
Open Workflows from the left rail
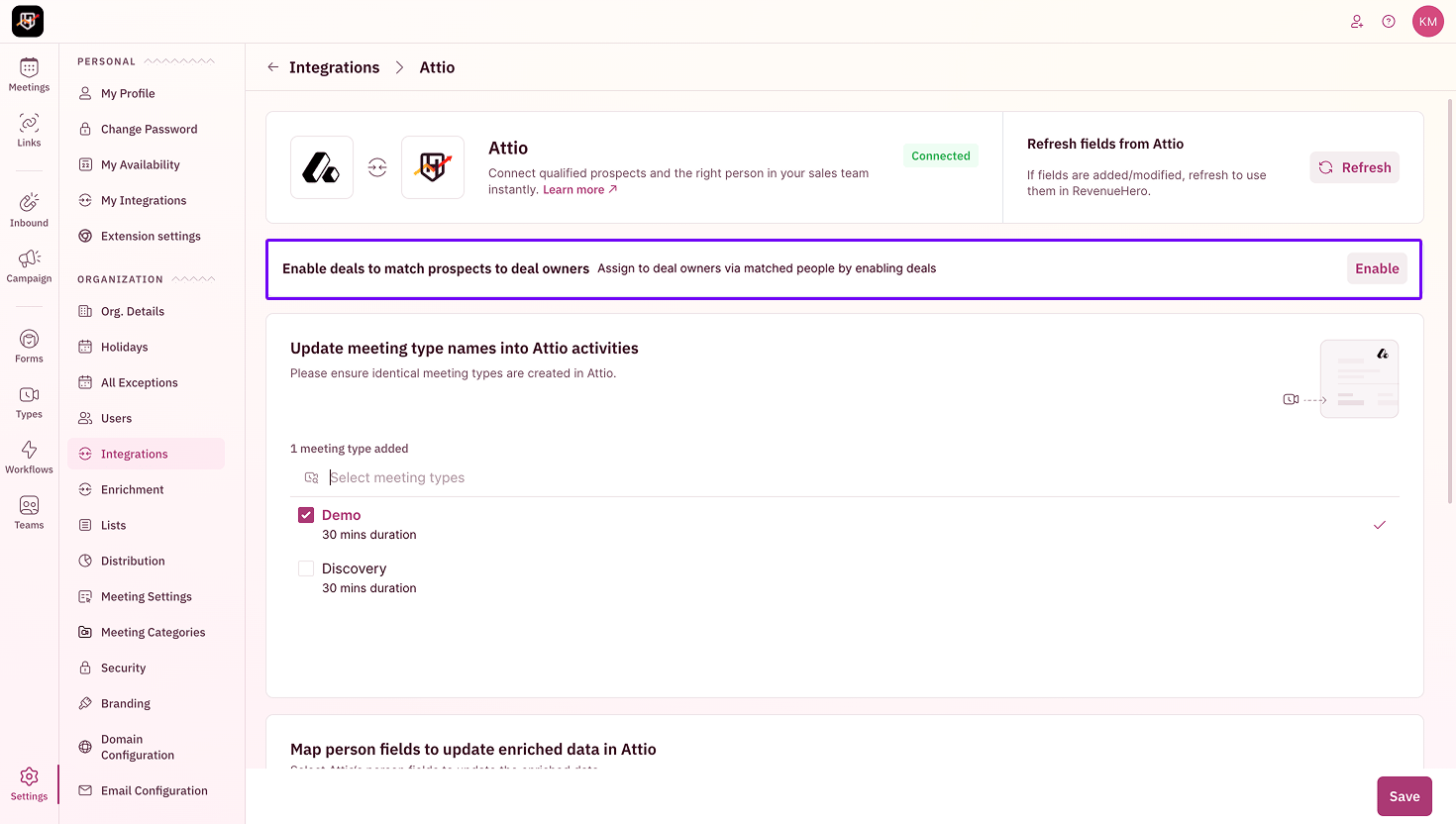29,457
